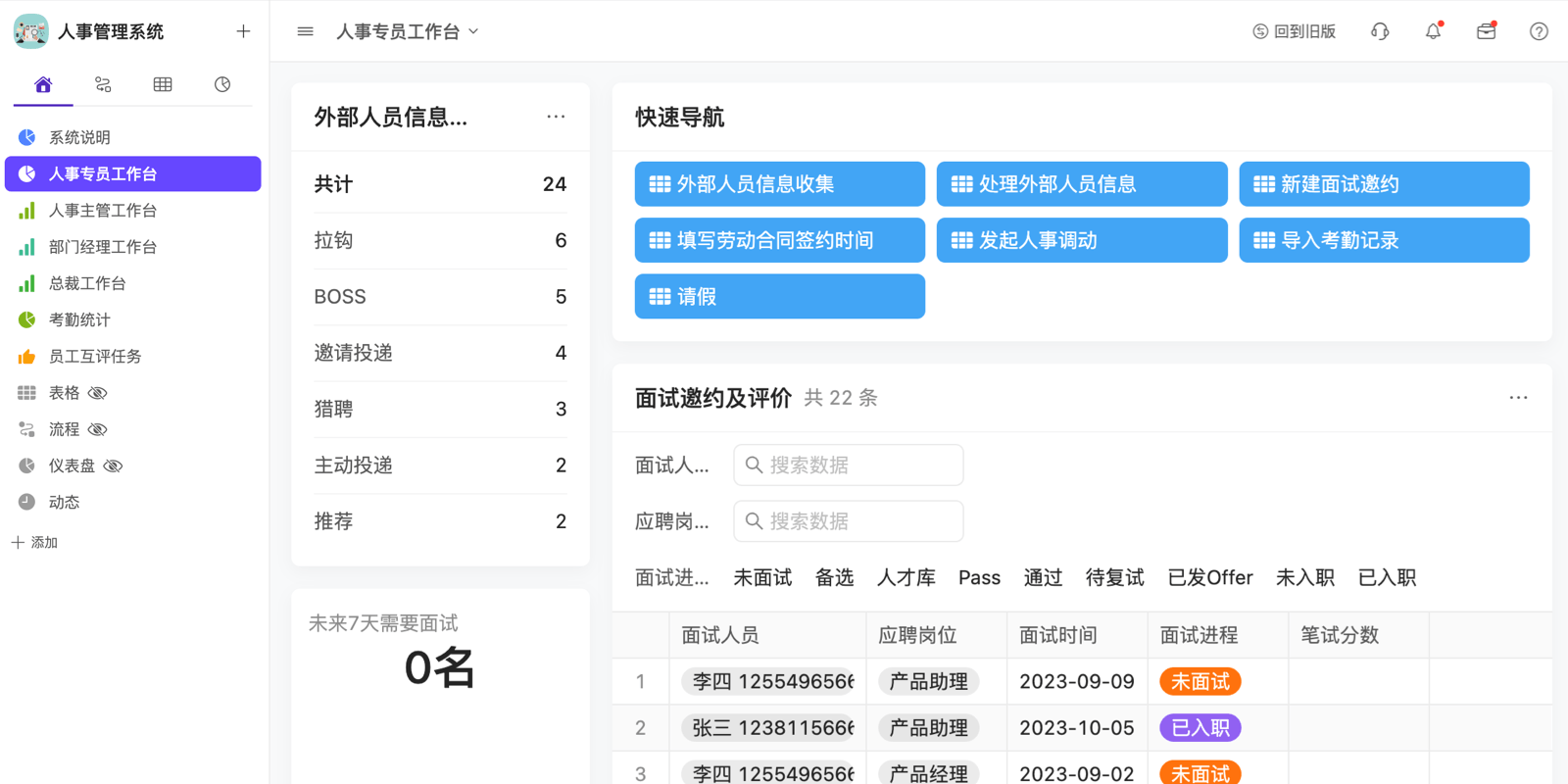Click the 新建面试邀约 button
1568x784 pixels.
point(1384,184)
